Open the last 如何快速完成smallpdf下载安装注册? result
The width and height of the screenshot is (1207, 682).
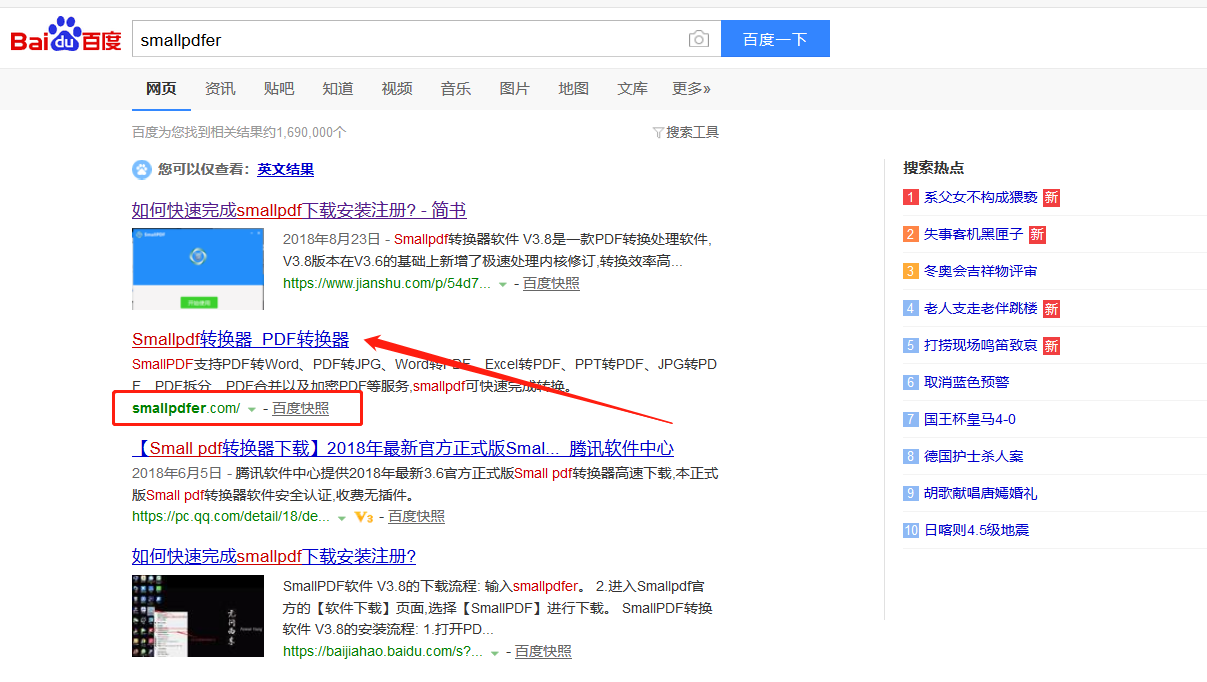(274, 556)
